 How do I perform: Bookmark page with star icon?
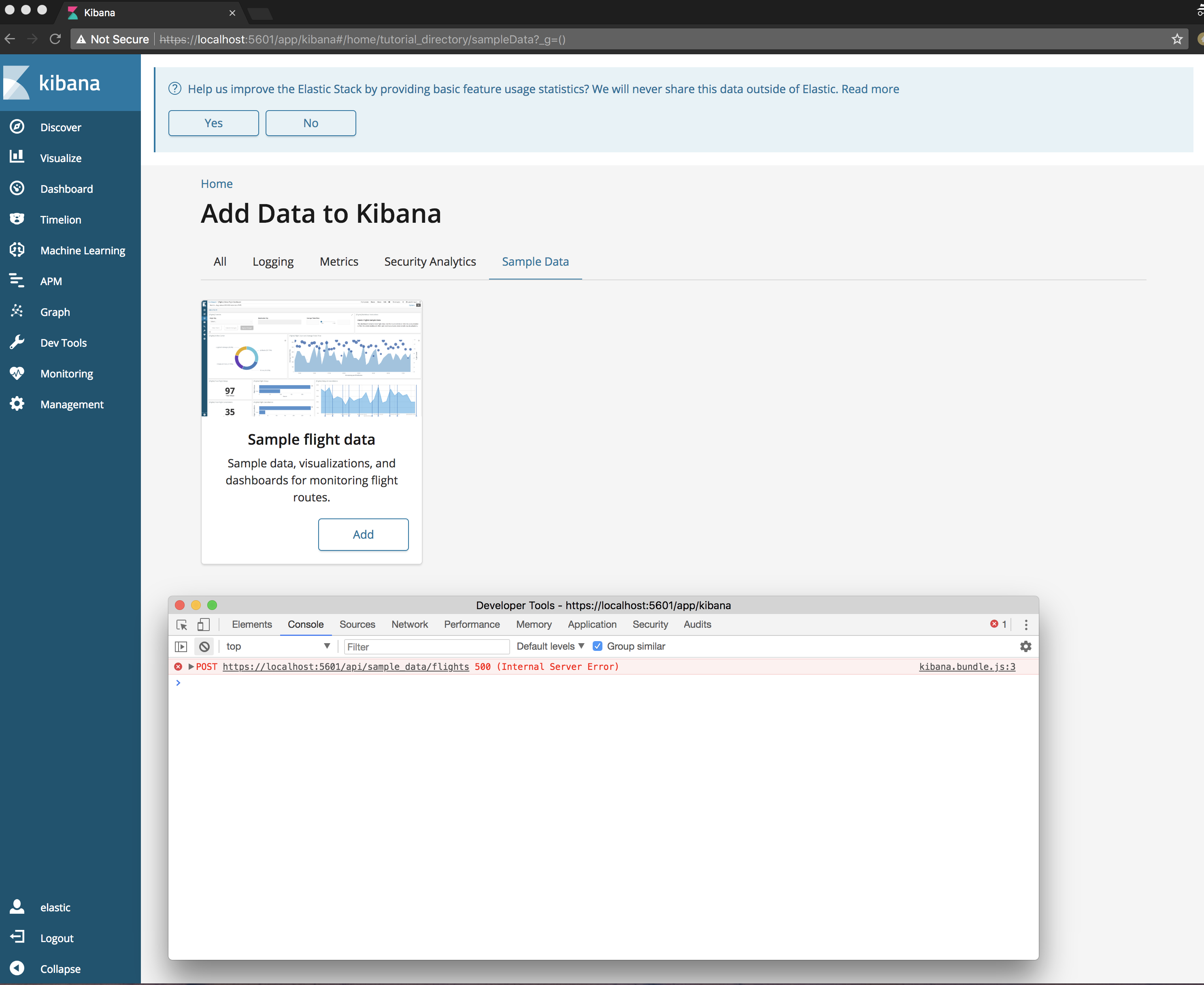tap(1177, 39)
